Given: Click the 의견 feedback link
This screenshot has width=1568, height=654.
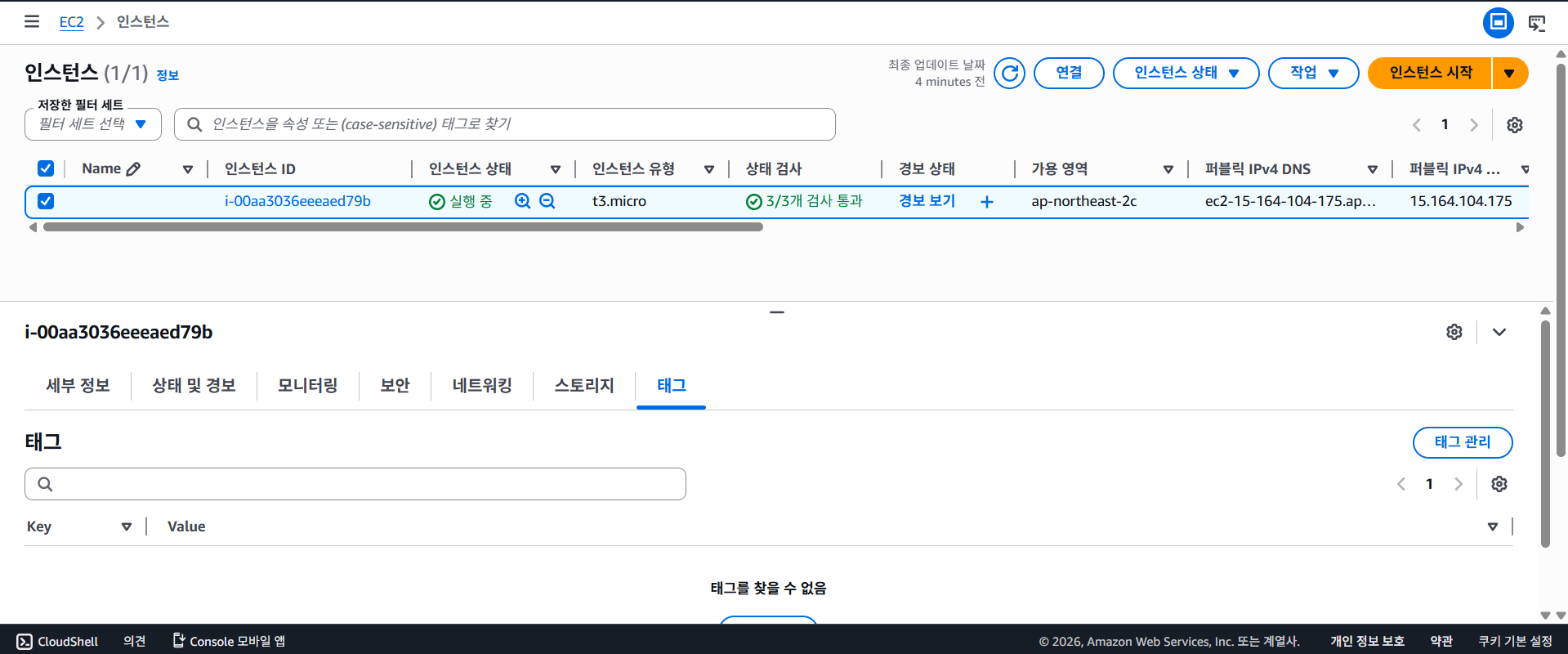Looking at the screenshot, I should pos(134,642).
